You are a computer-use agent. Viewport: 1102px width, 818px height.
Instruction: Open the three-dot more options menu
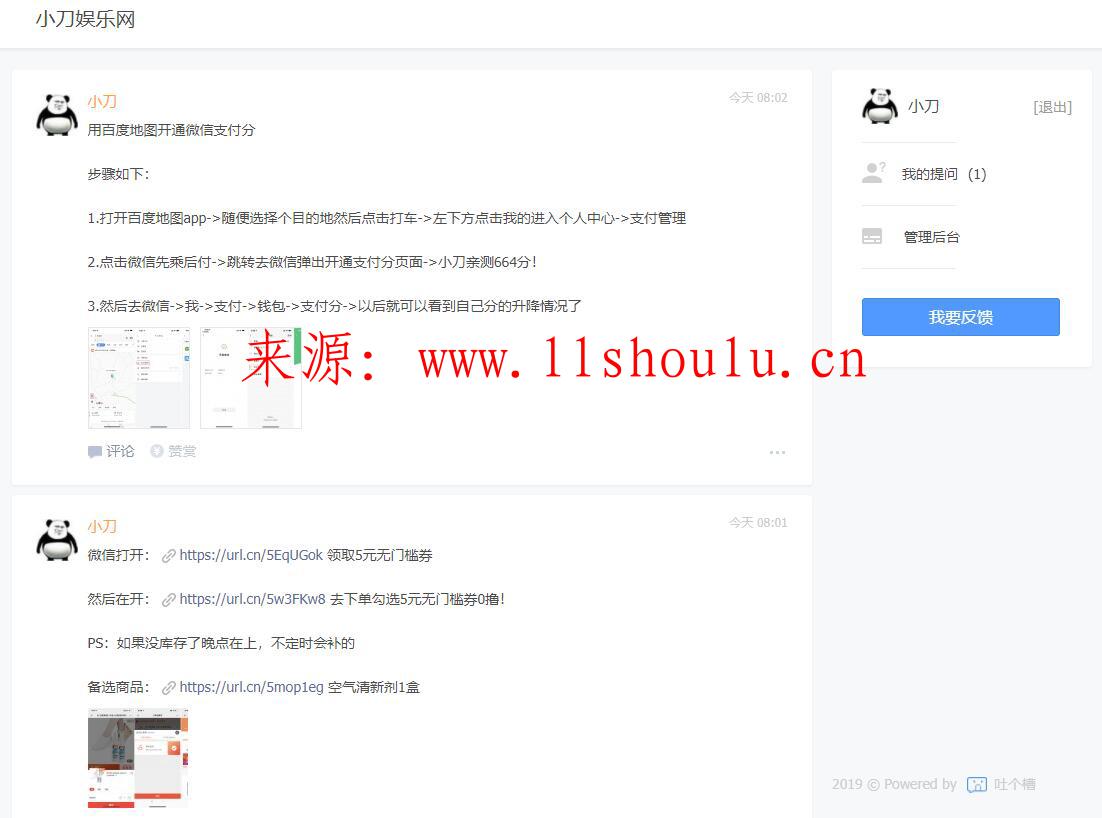(x=777, y=453)
